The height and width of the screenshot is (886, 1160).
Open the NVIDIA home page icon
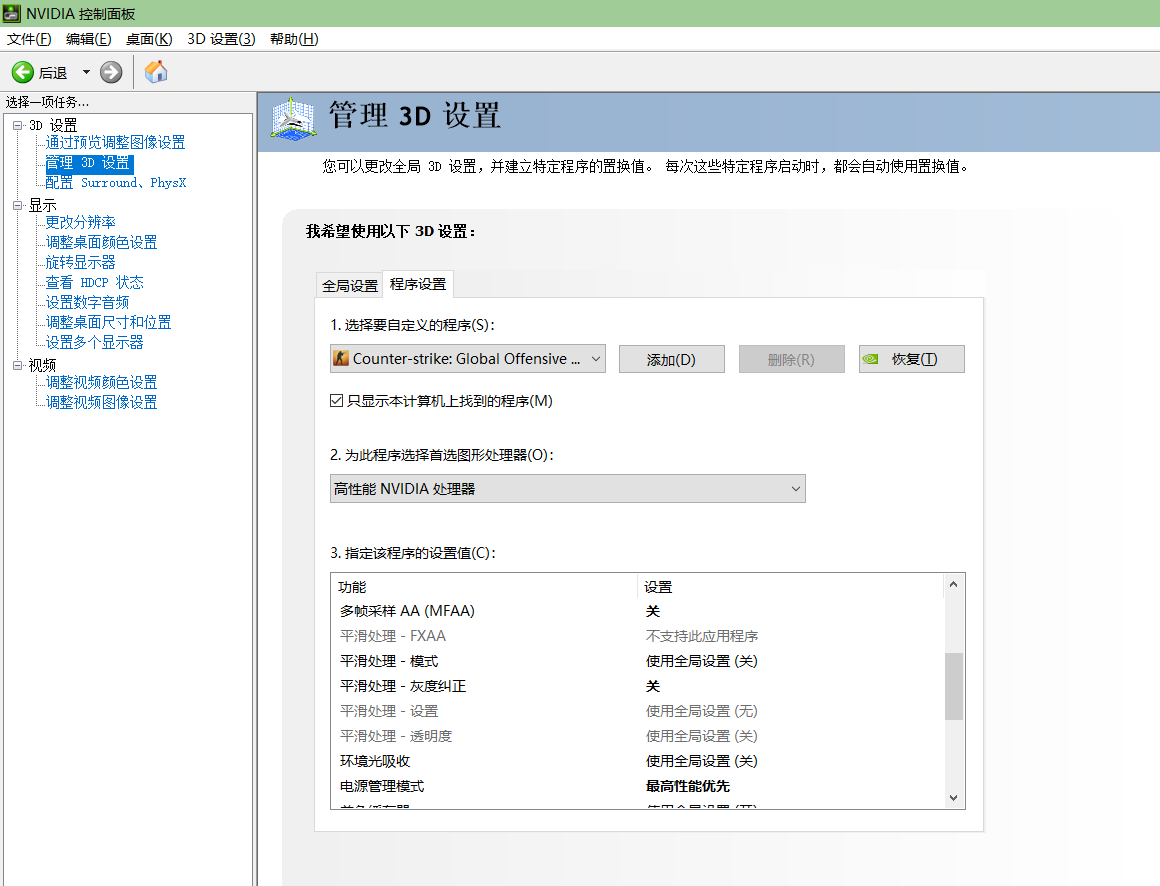tap(155, 71)
